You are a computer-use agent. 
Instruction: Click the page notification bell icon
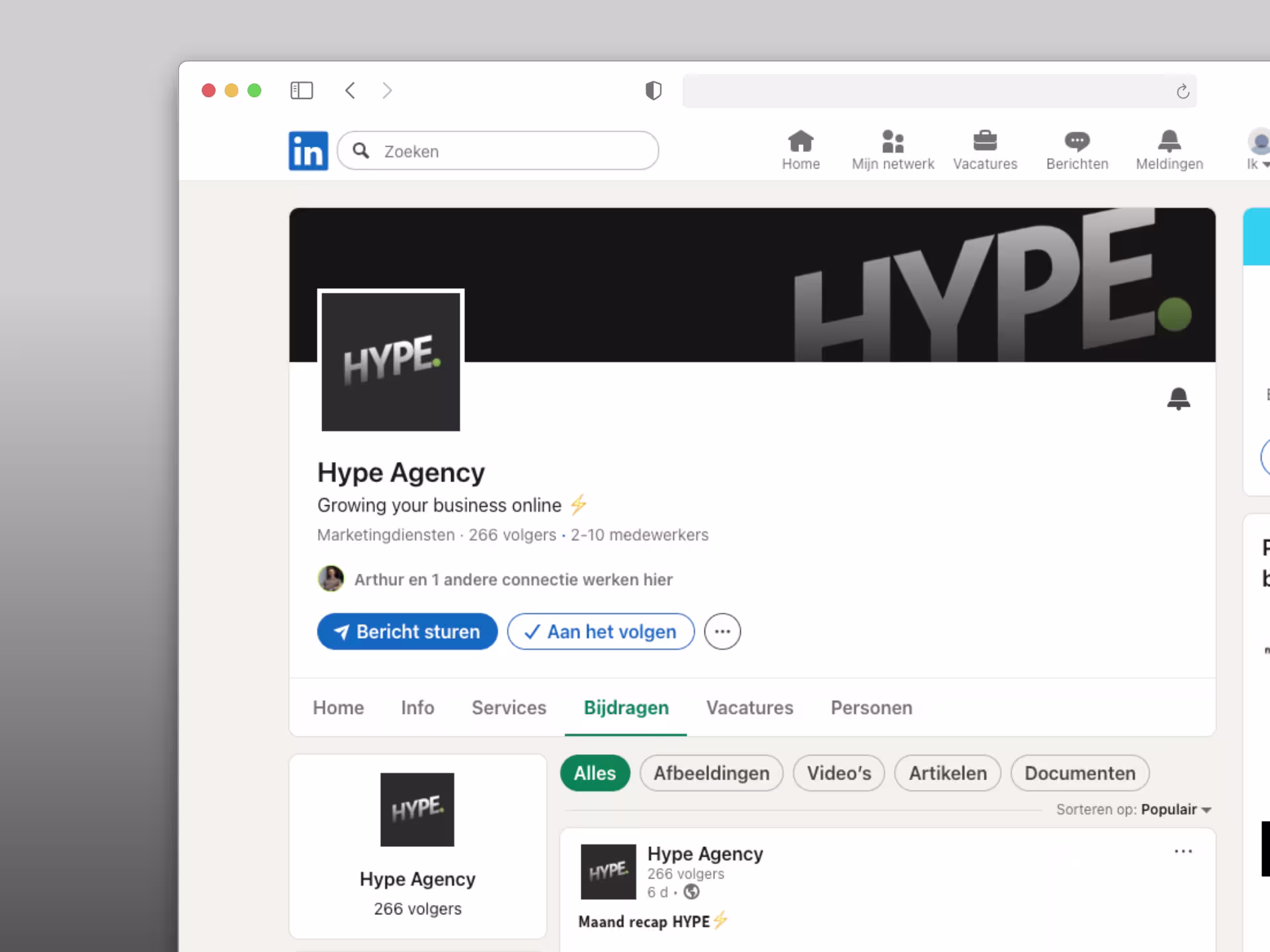pyautogui.click(x=1178, y=399)
